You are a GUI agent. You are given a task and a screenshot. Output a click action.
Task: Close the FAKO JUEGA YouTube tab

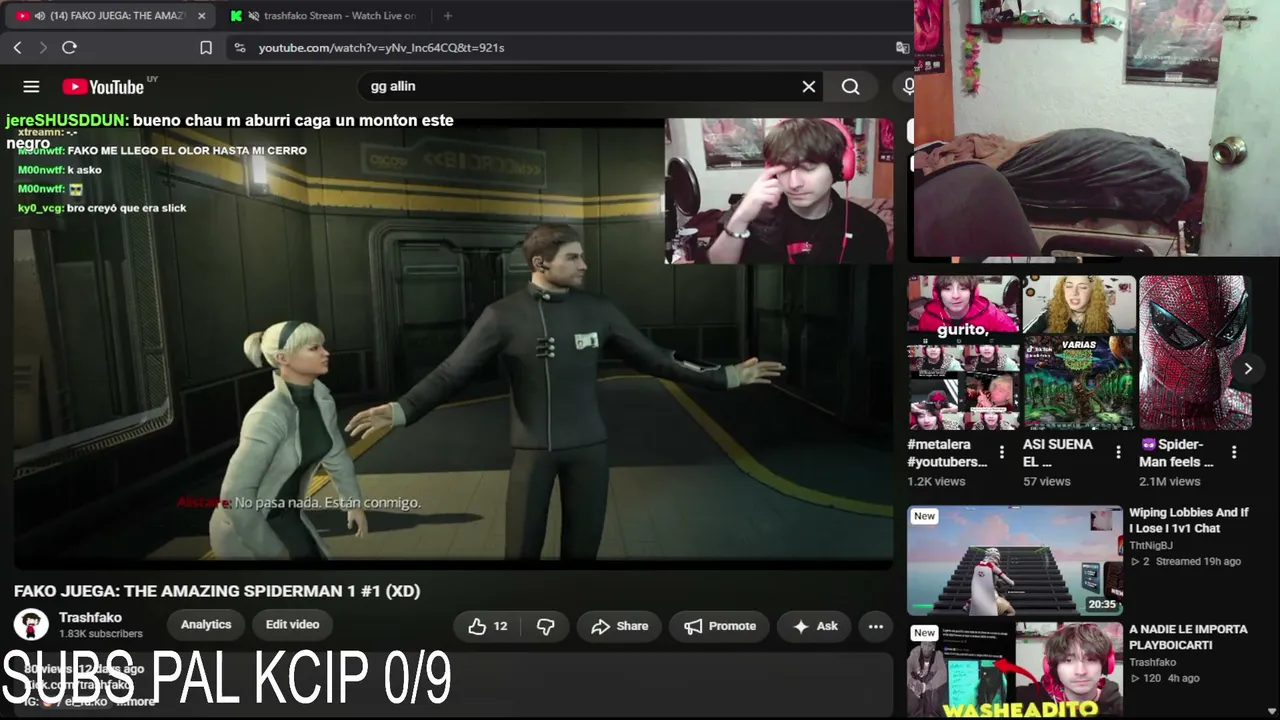(201, 16)
